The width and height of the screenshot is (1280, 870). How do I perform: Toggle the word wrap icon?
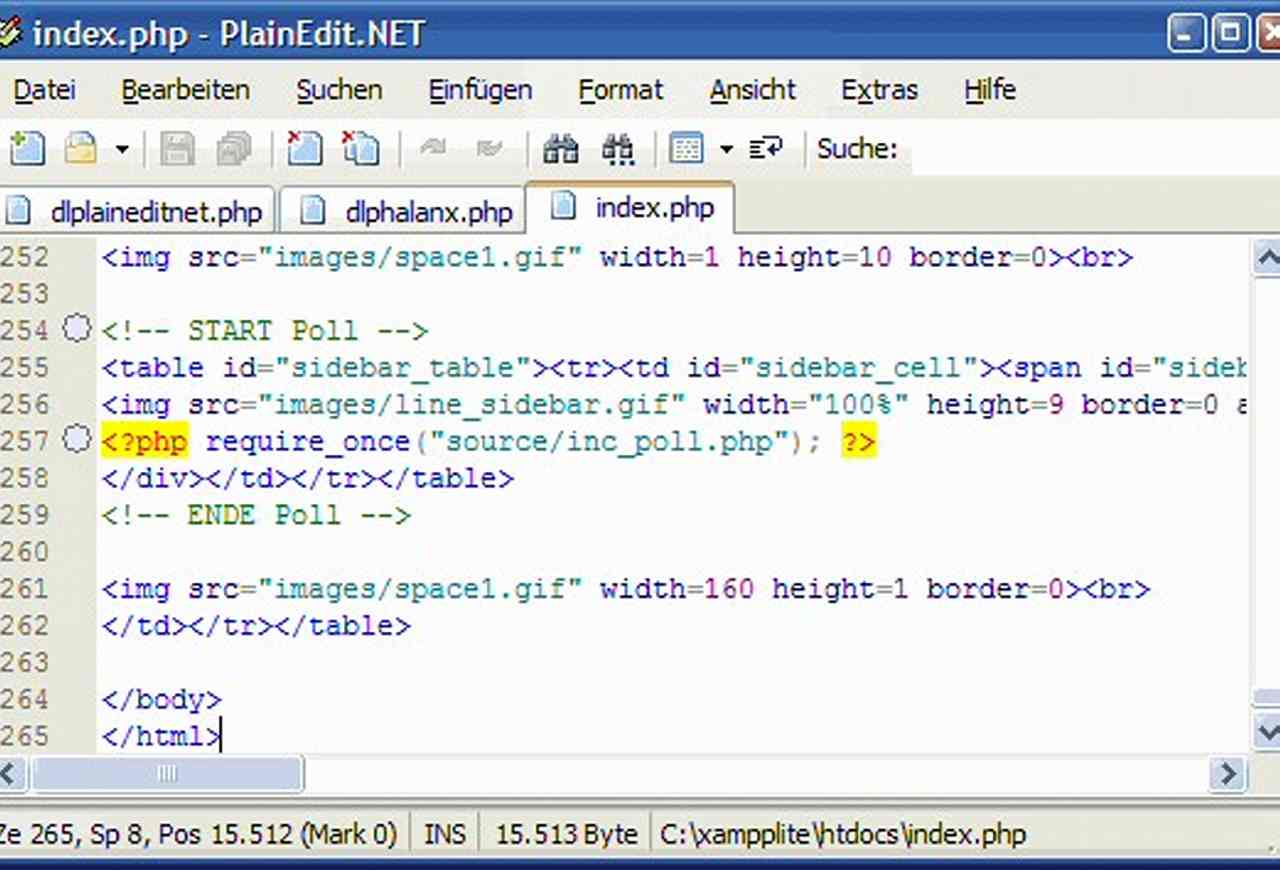766,149
